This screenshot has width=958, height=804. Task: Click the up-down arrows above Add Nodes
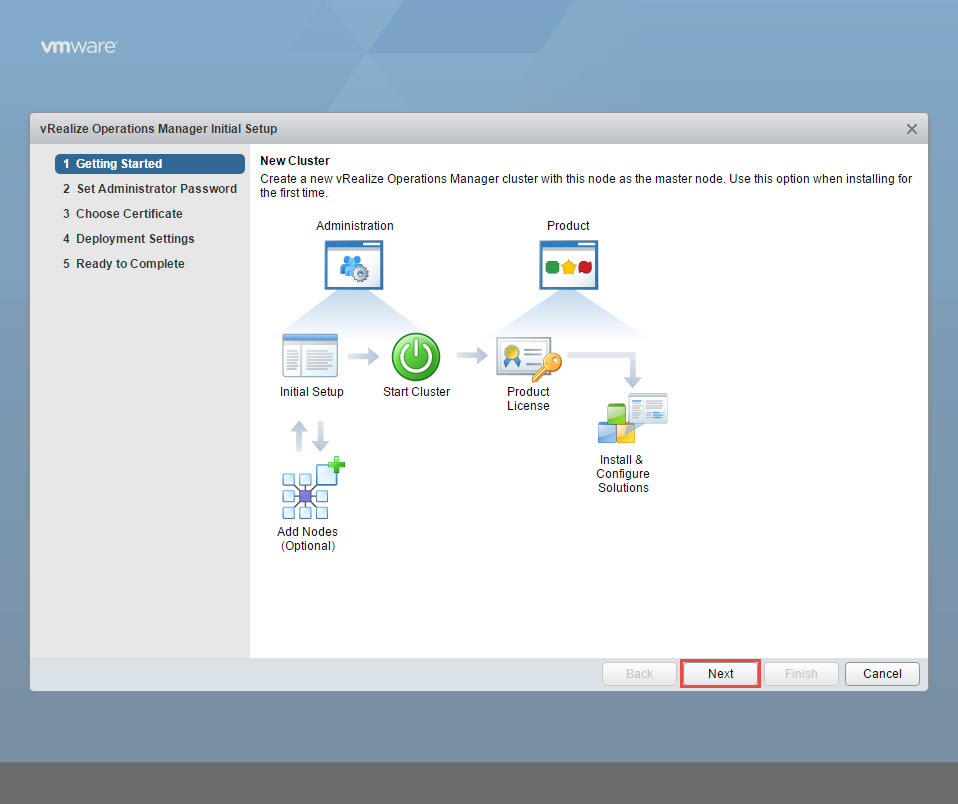(x=310, y=435)
